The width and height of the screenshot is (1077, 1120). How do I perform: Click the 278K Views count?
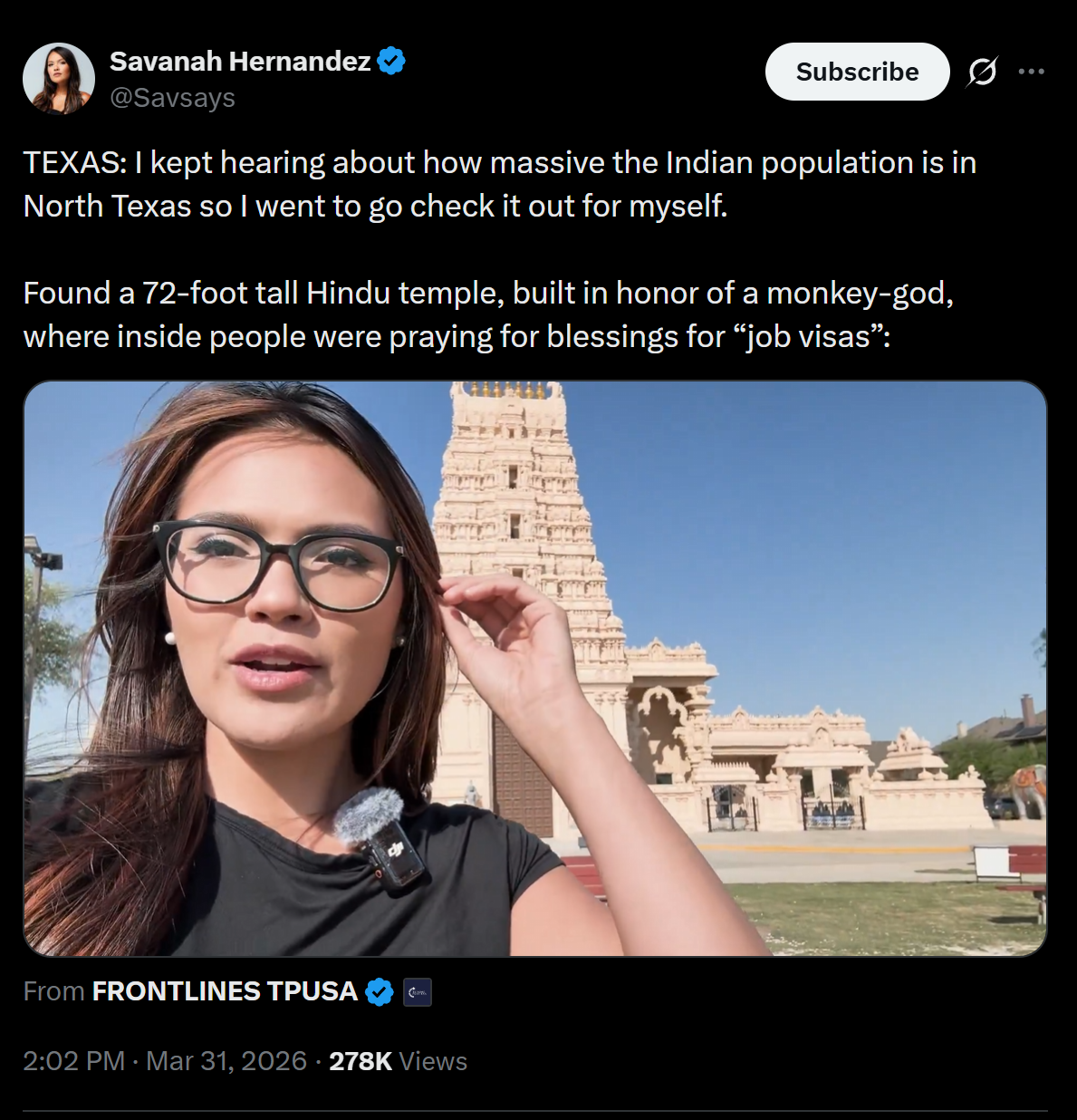(x=398, y=1061)
